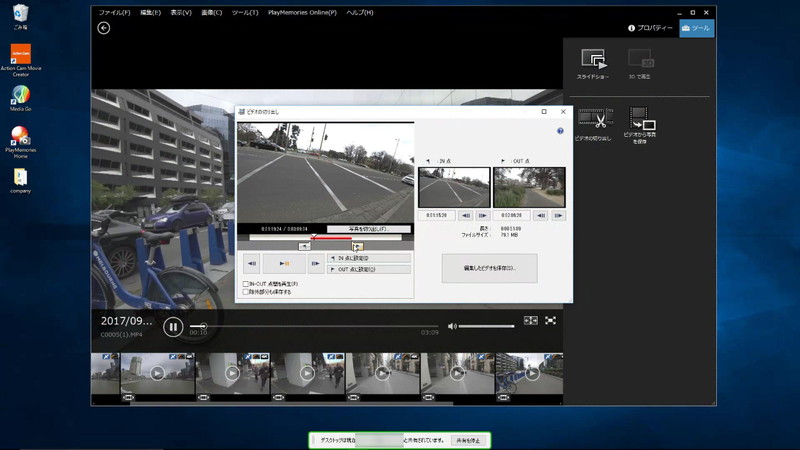The height and width of the screenshot is (450, 800).
Task: Adjust the volume slider
Action: point(487,326)
